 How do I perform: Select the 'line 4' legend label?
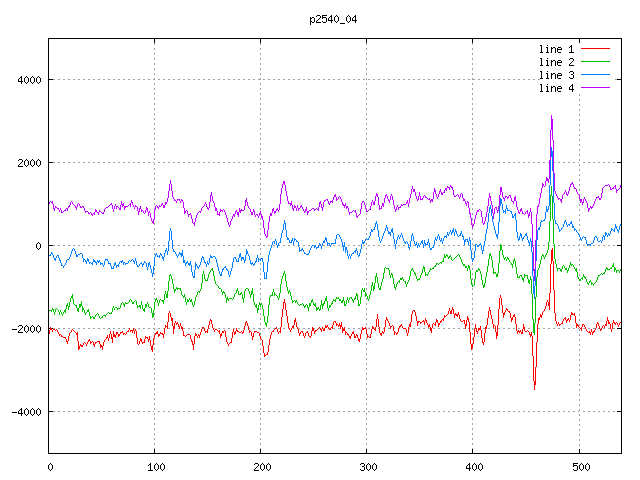click(x=557, y=88)
